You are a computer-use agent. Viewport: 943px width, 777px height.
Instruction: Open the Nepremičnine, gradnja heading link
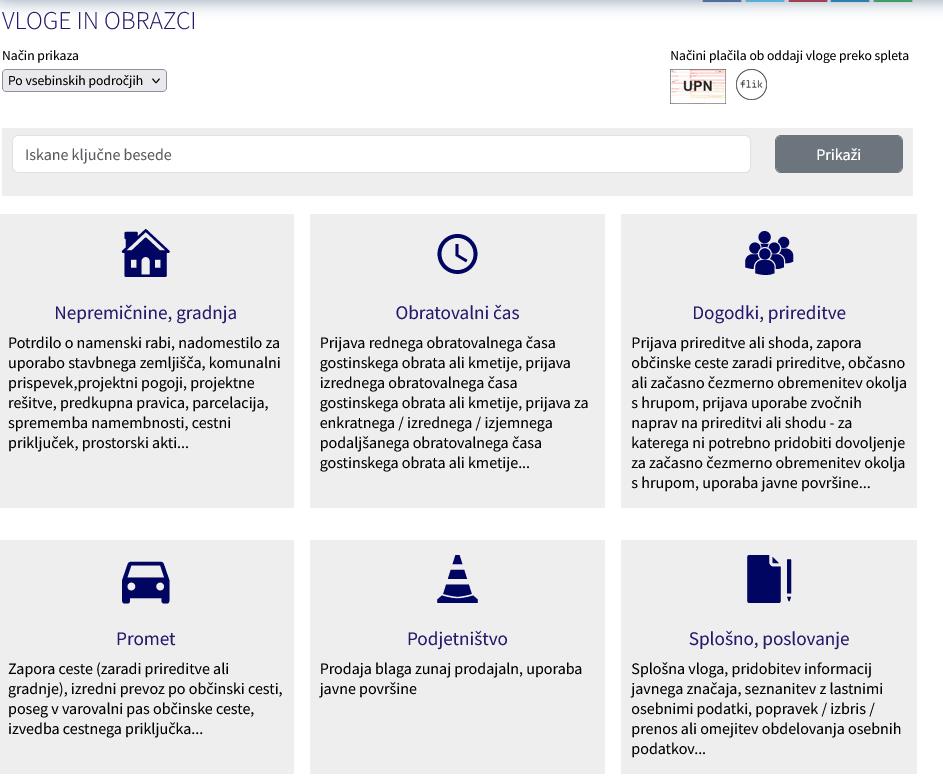(145, 313)
